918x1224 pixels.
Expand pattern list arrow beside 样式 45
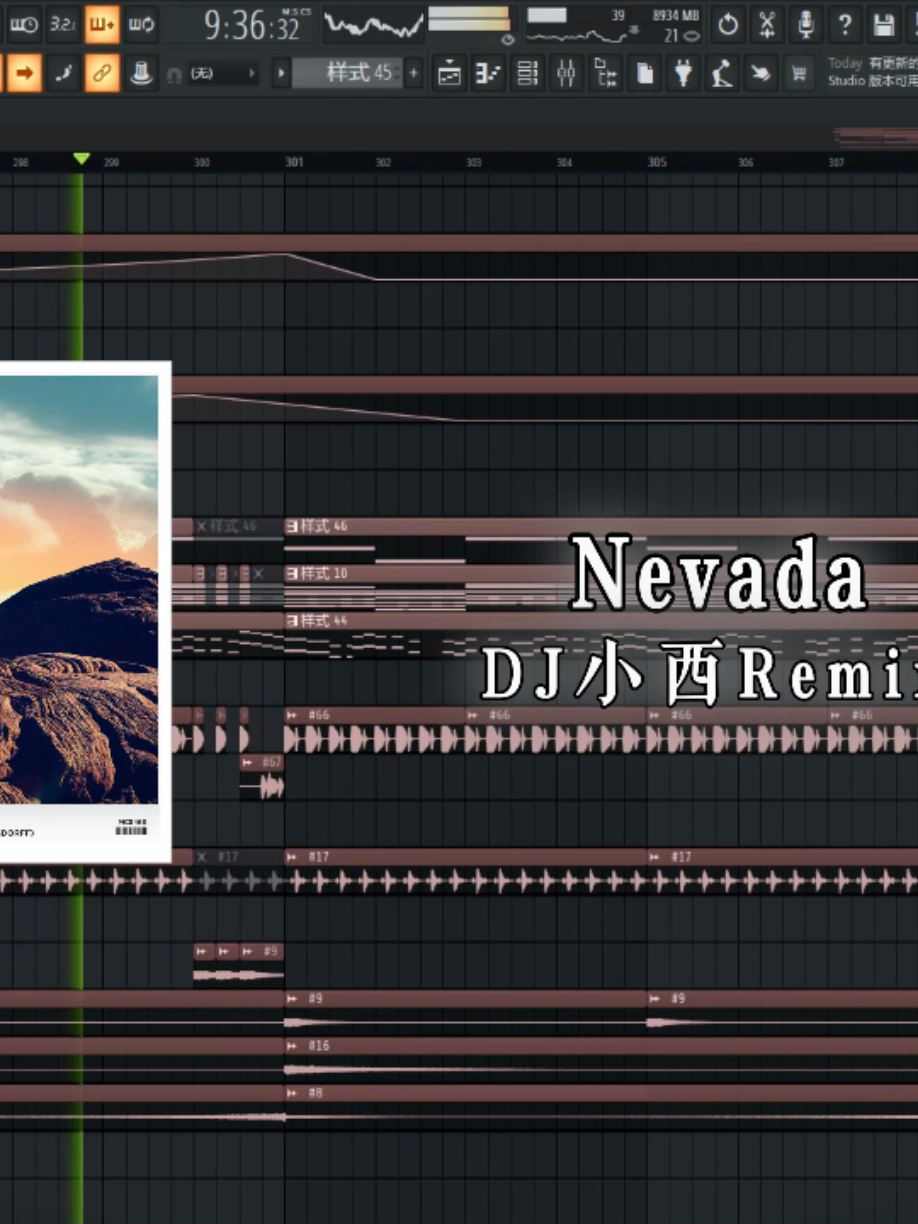click(x=282, y=73)
